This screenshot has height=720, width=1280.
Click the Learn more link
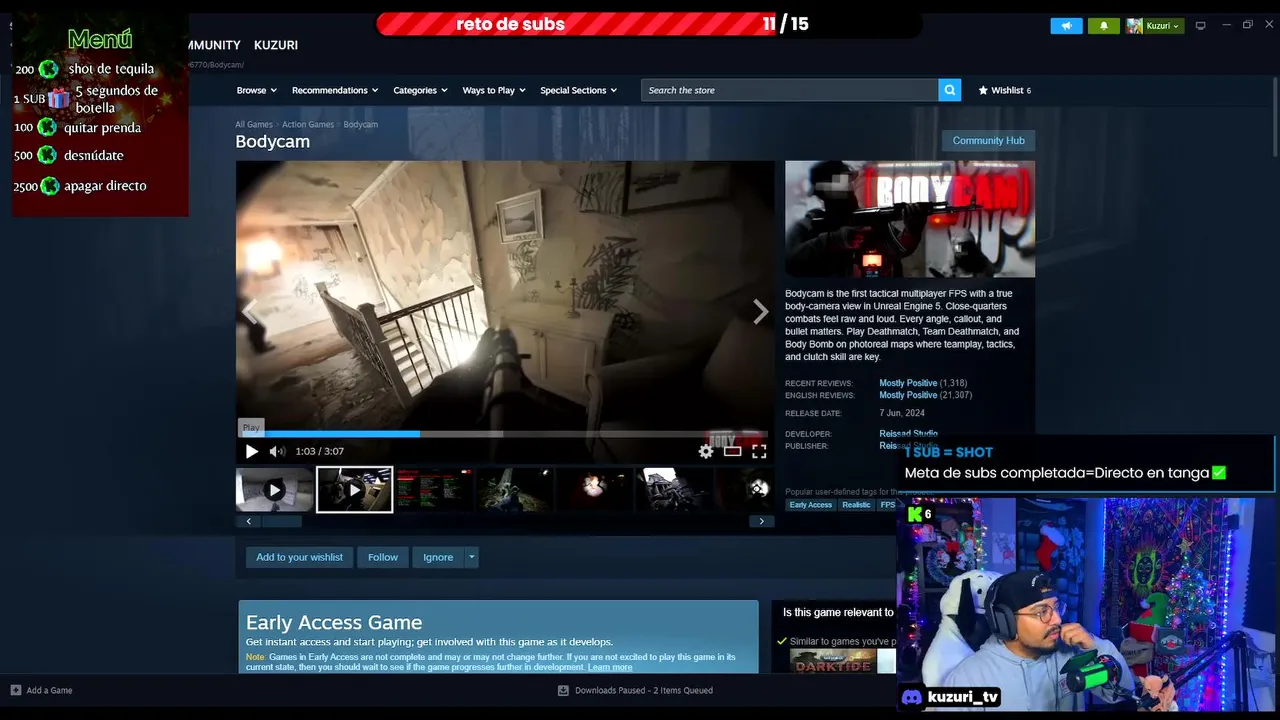coord(610,667)
